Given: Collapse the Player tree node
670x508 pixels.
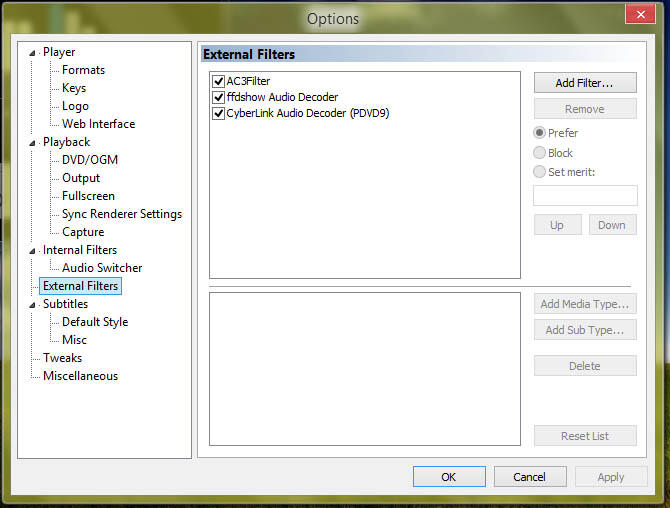Looking at the screenshot, I should coord(33,53).
